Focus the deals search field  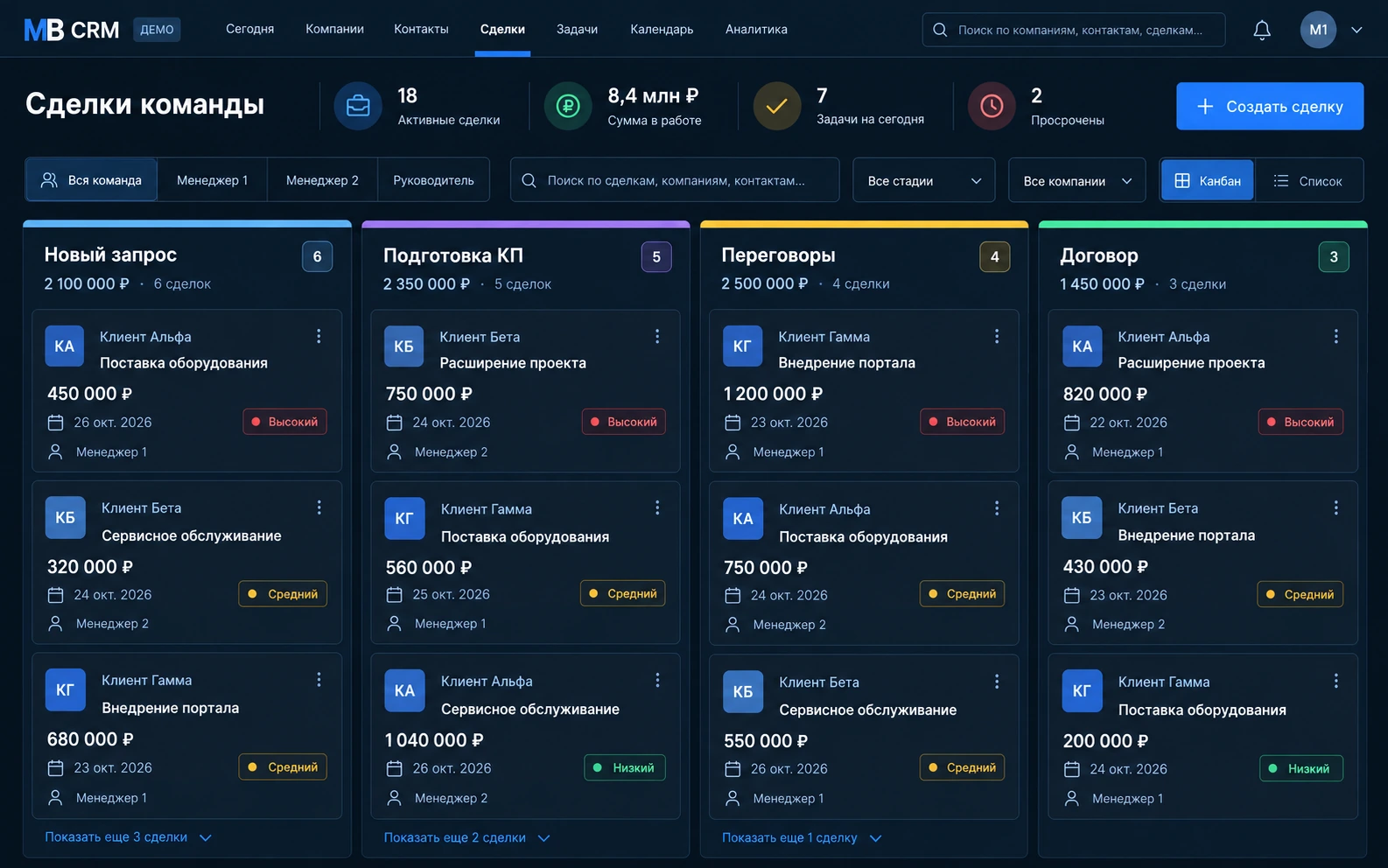[675, 180]
